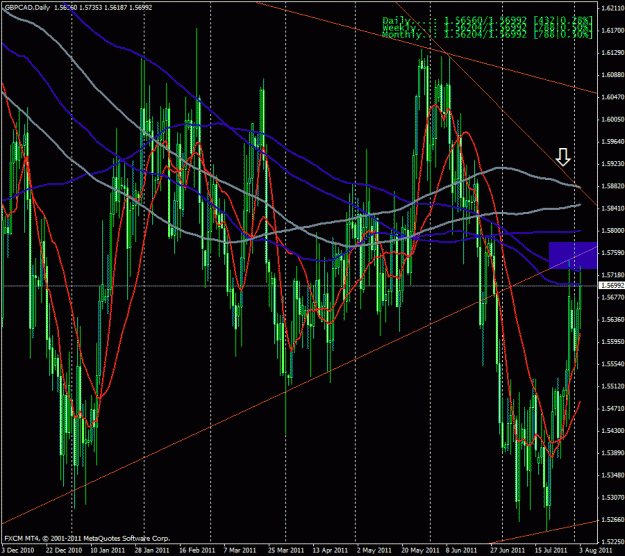Click the 13 Apr 2011 date label
625x556 pixels.
(x=330, y=550)
